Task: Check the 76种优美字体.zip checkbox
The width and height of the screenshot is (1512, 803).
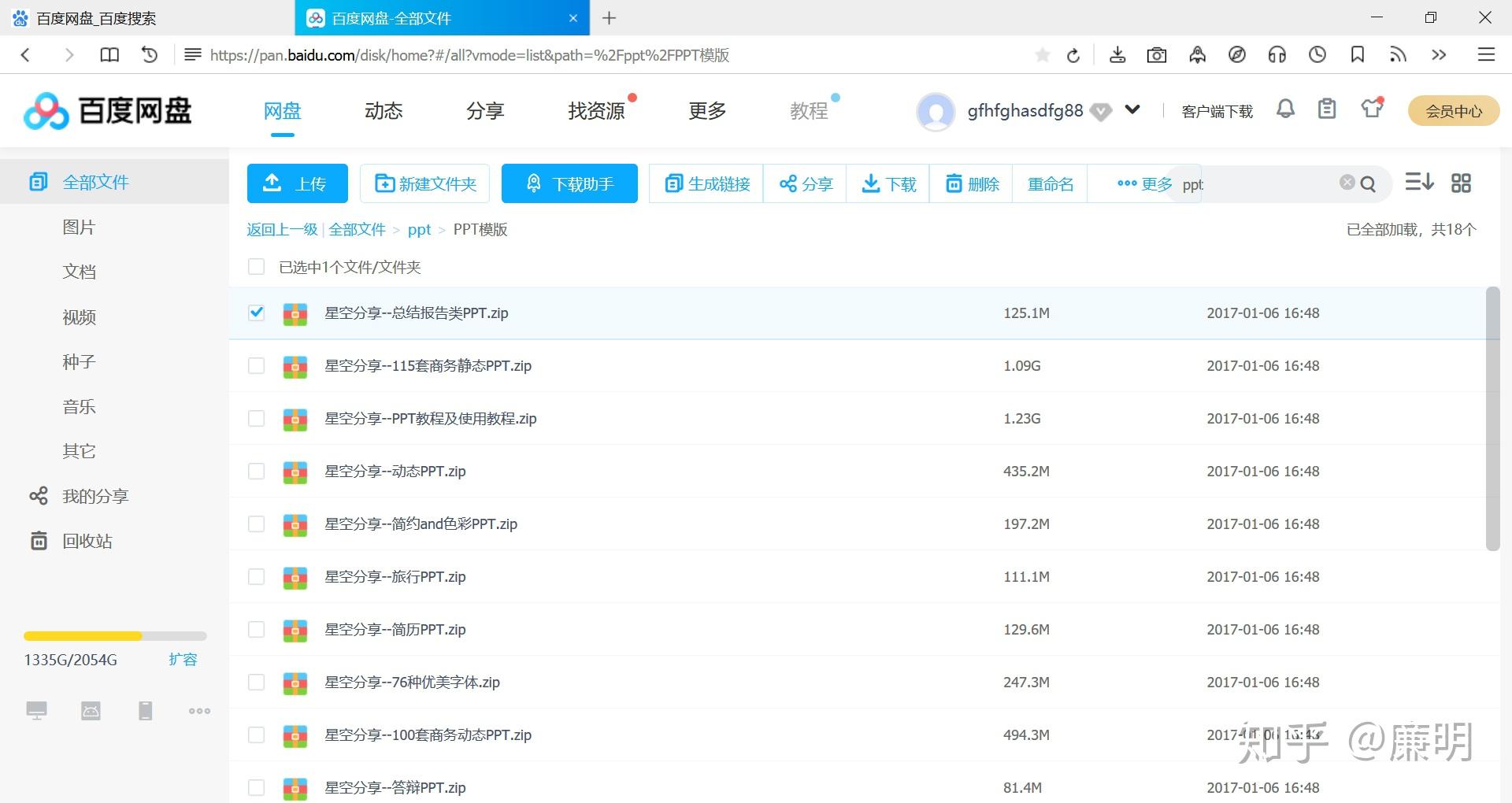Action: pos(256,682)
